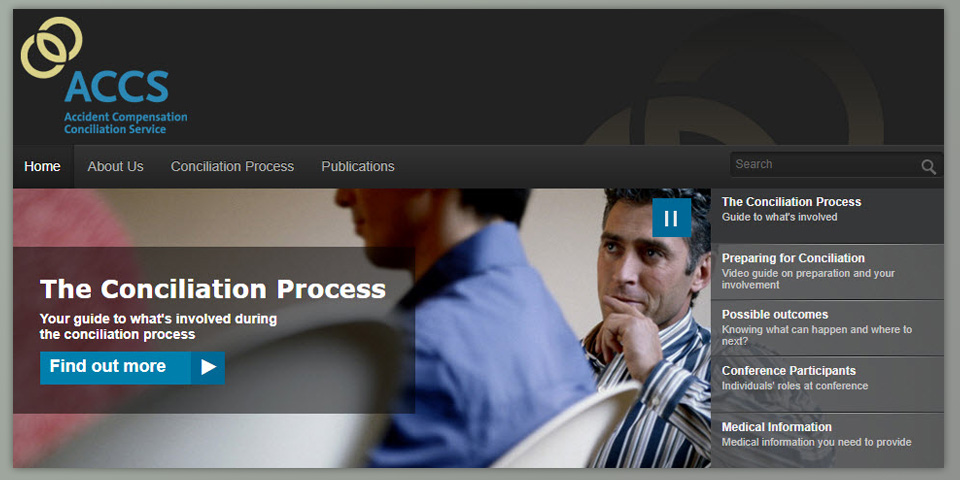Go to Conciliation Process in navigation bar

point(232,167)
